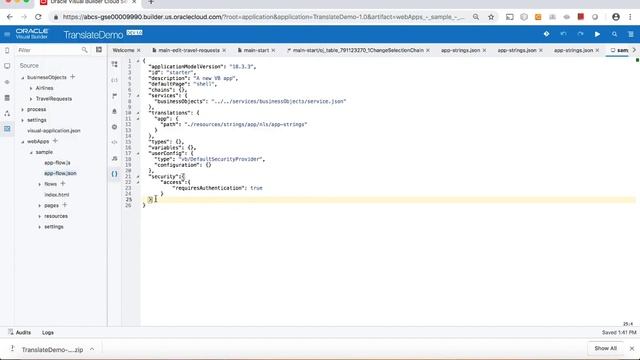Collapse the navigator panel icon
The height and width of the screenshot is (360, 640).
click(99, 50)
